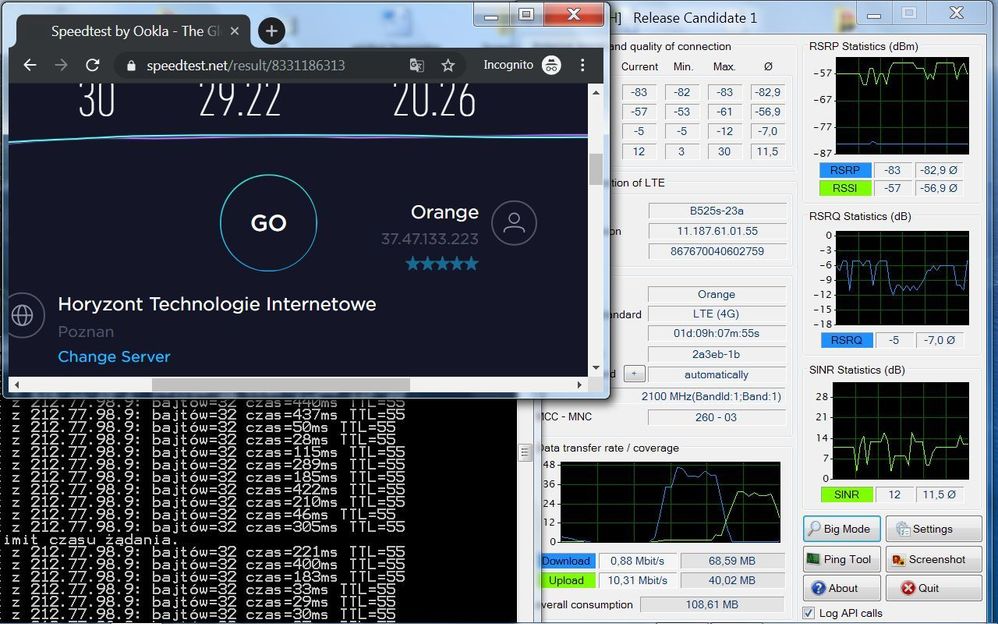This screenshot has height=624, width=998.
Task: Go back in browser history
Action: coord(30,65)
